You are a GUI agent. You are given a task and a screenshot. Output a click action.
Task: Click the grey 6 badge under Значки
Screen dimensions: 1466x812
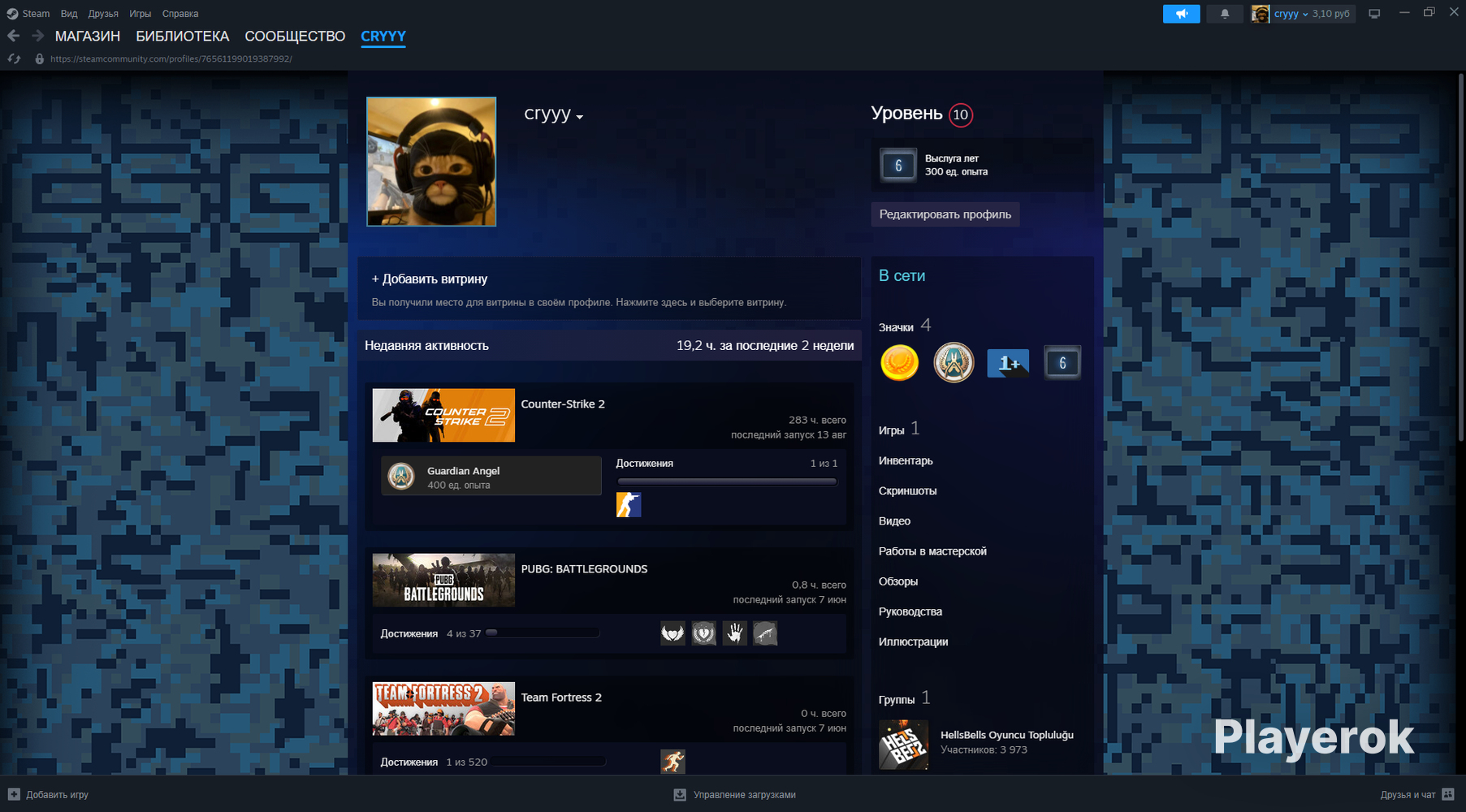pyautogui.click(x=1062, y=363)
